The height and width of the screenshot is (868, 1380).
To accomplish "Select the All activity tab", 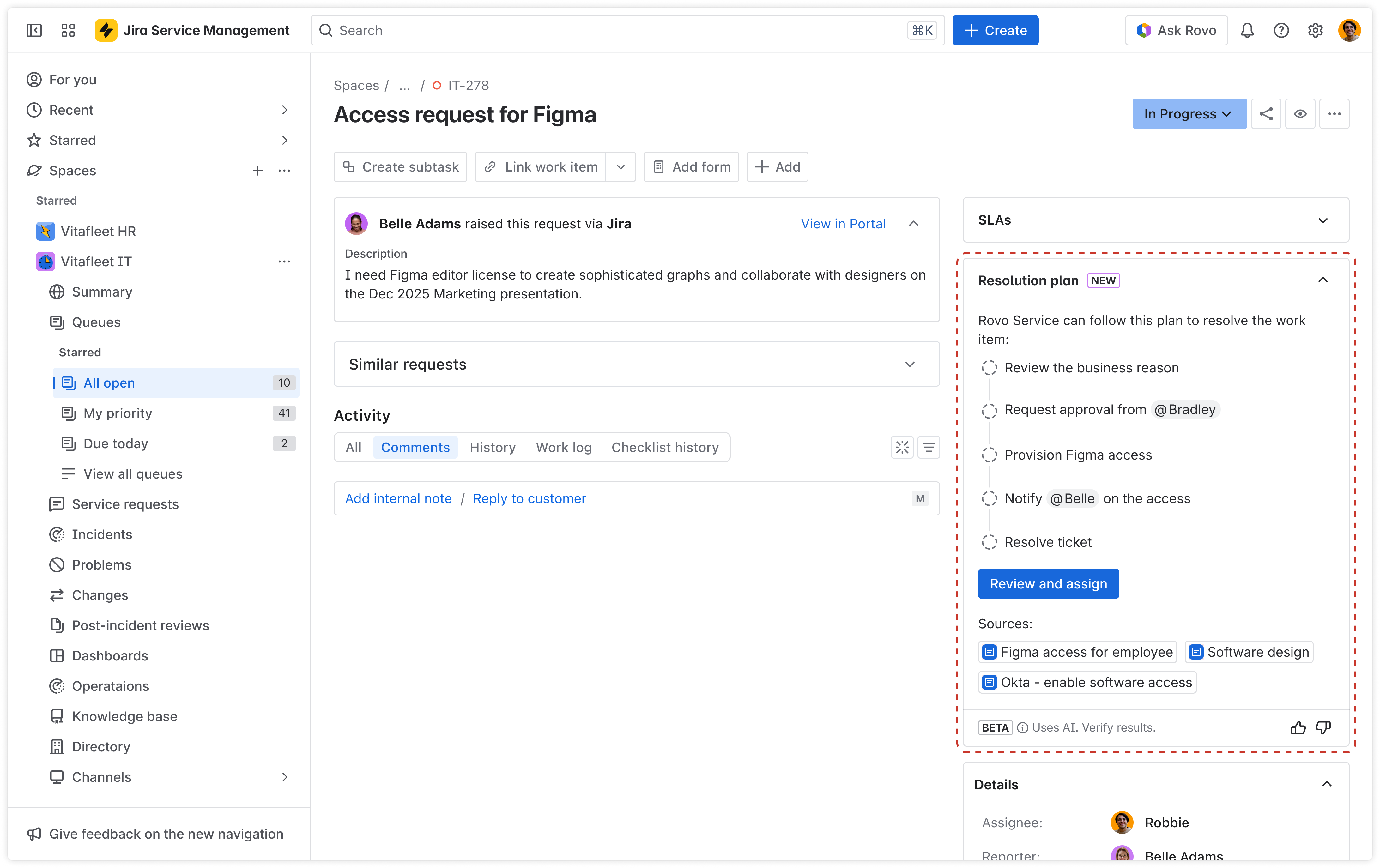I will click(354, 447).
